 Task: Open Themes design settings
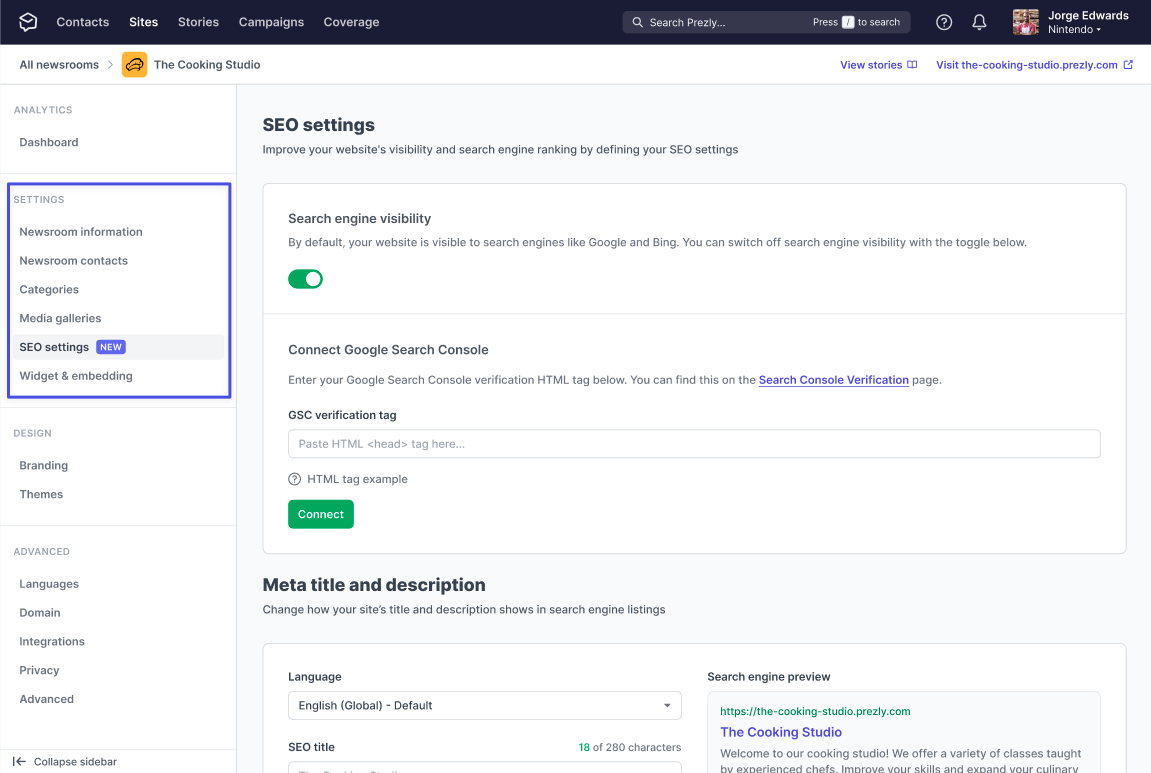tap(41, 494)
